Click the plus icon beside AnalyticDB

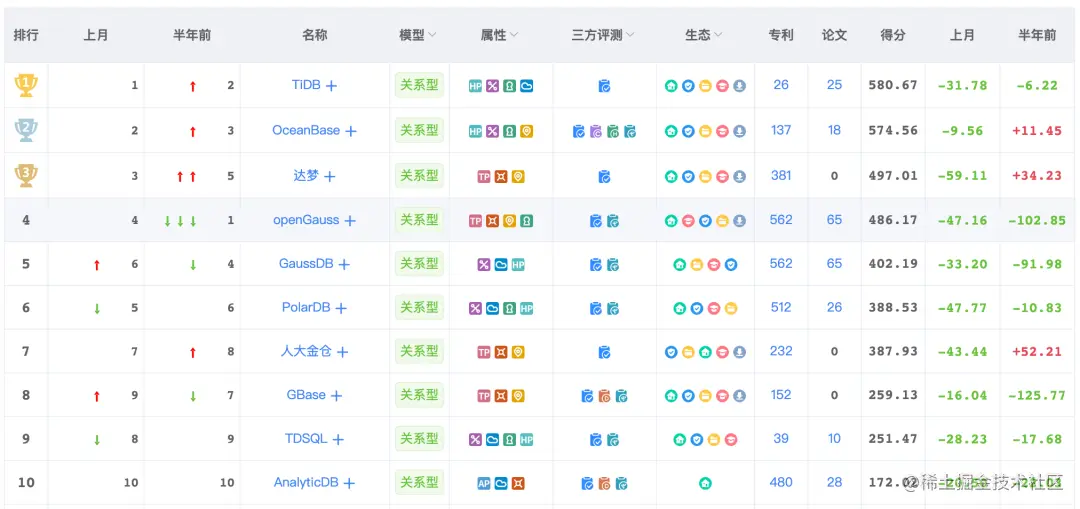(x=349, y=484)
